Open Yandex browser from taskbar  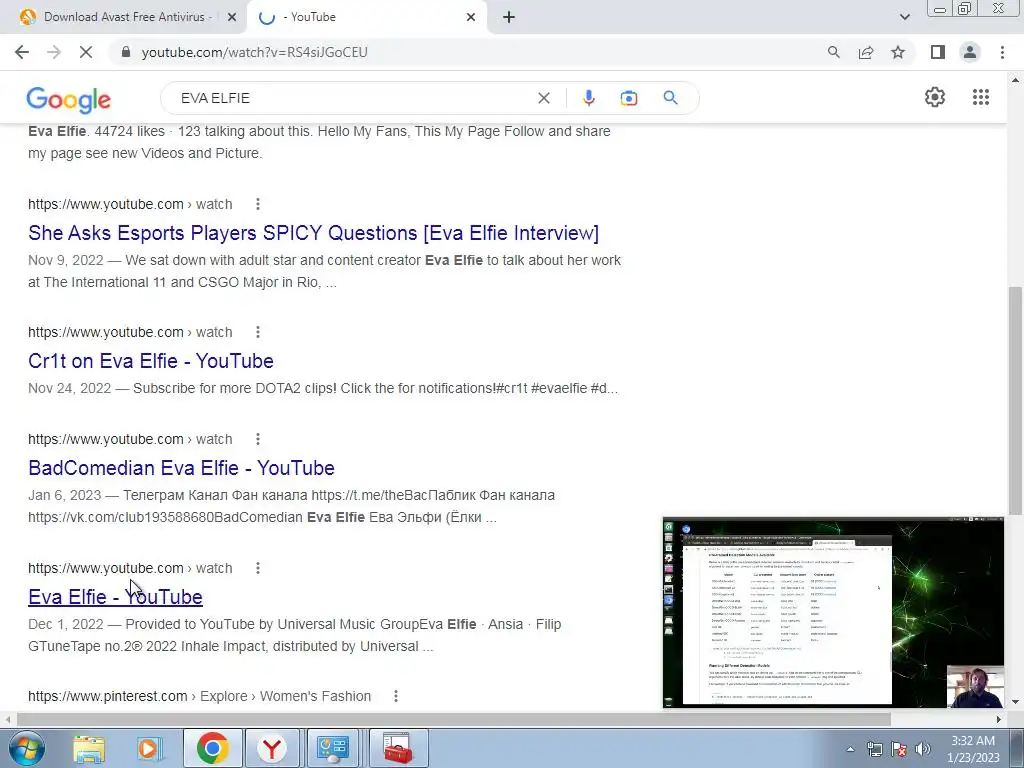tap(271, 748)
